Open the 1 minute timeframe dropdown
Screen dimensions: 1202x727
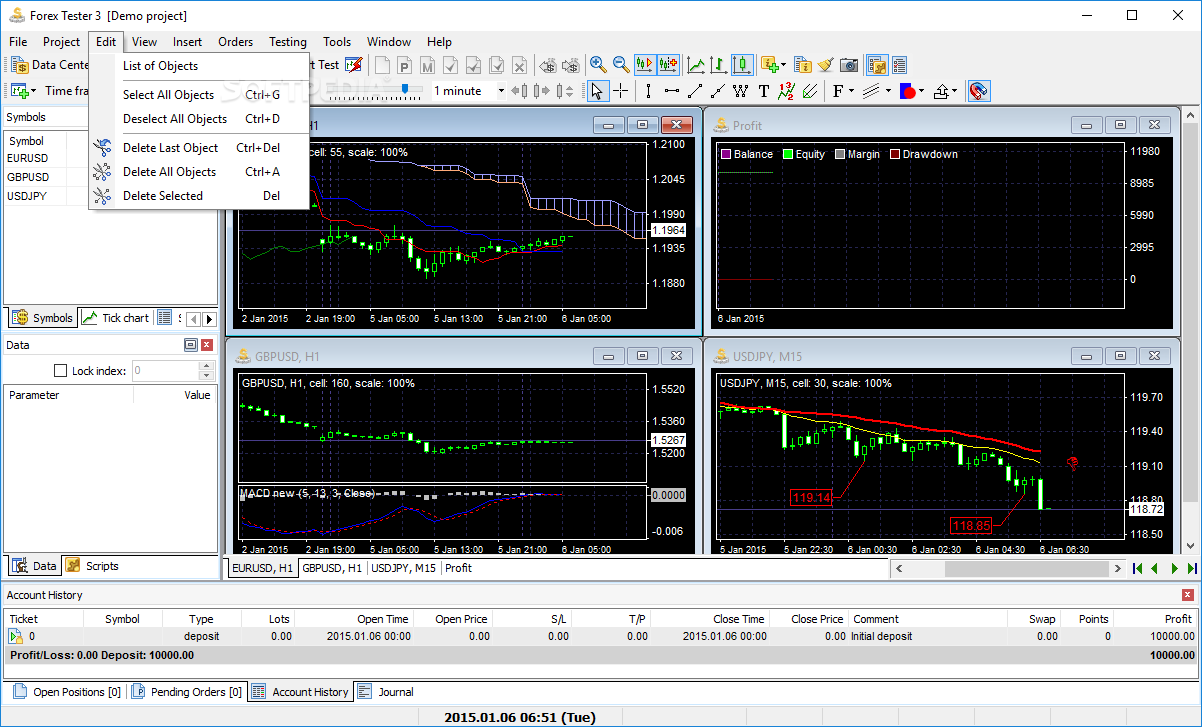501,91
